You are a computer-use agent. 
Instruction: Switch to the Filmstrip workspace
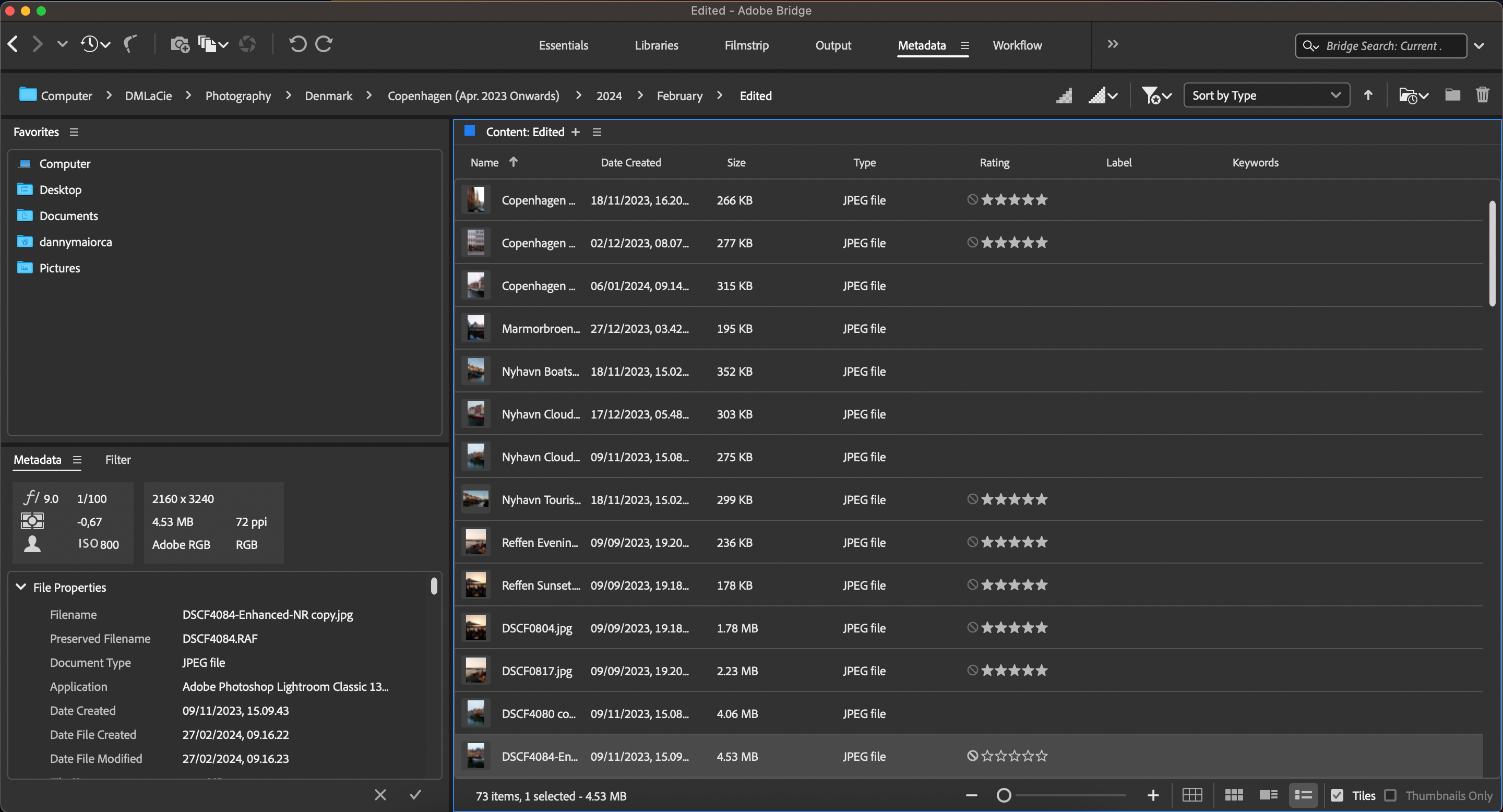747,45
